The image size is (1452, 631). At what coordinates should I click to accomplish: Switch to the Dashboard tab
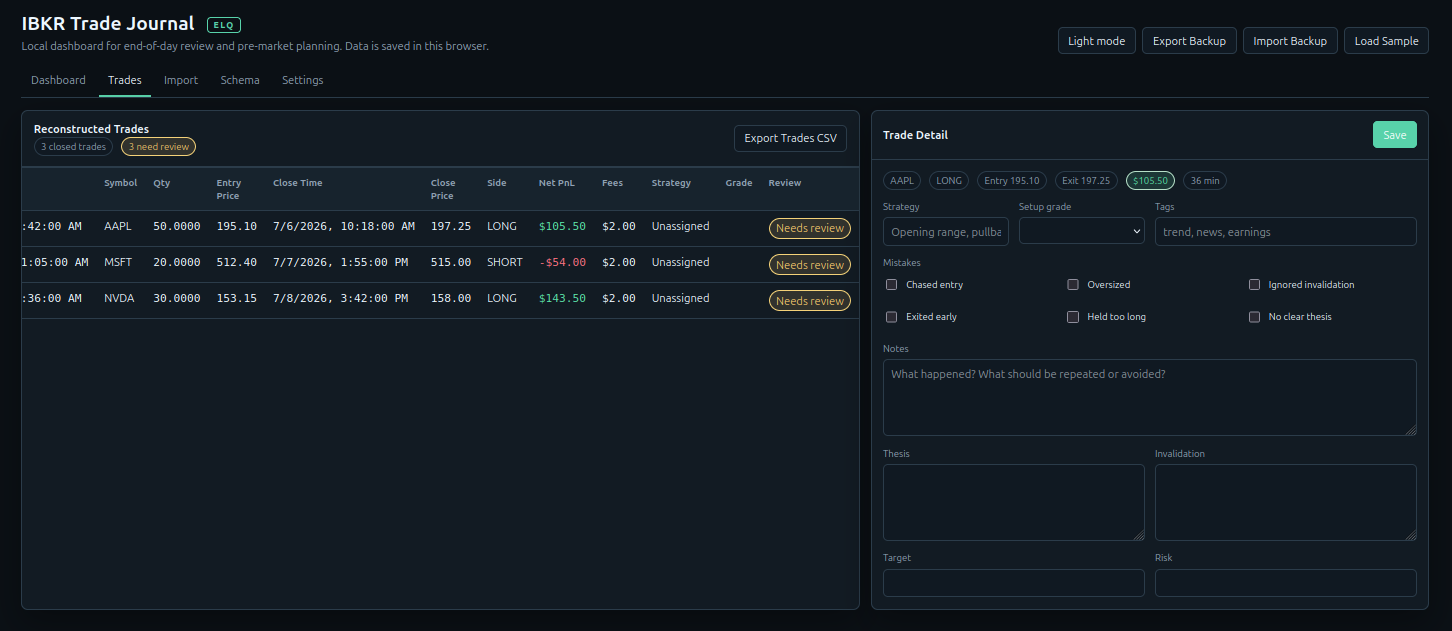point(58,80)
